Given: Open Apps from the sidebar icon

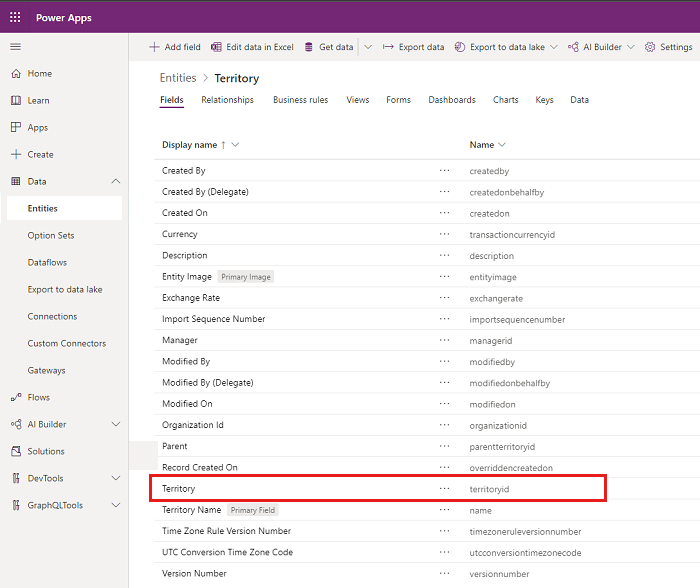Looking at the screenshot, I should [x=15, y=128].
